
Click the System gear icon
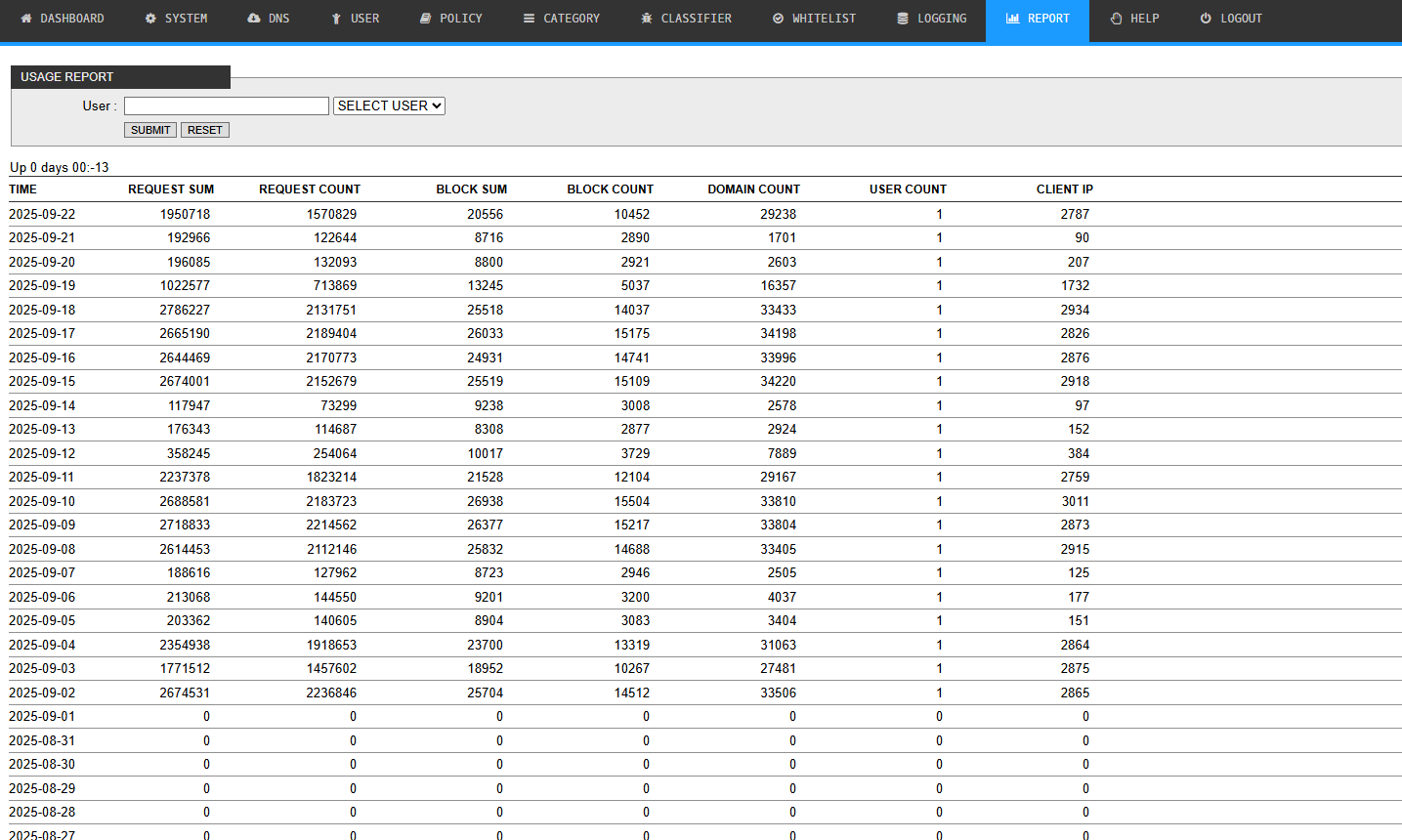150,19
